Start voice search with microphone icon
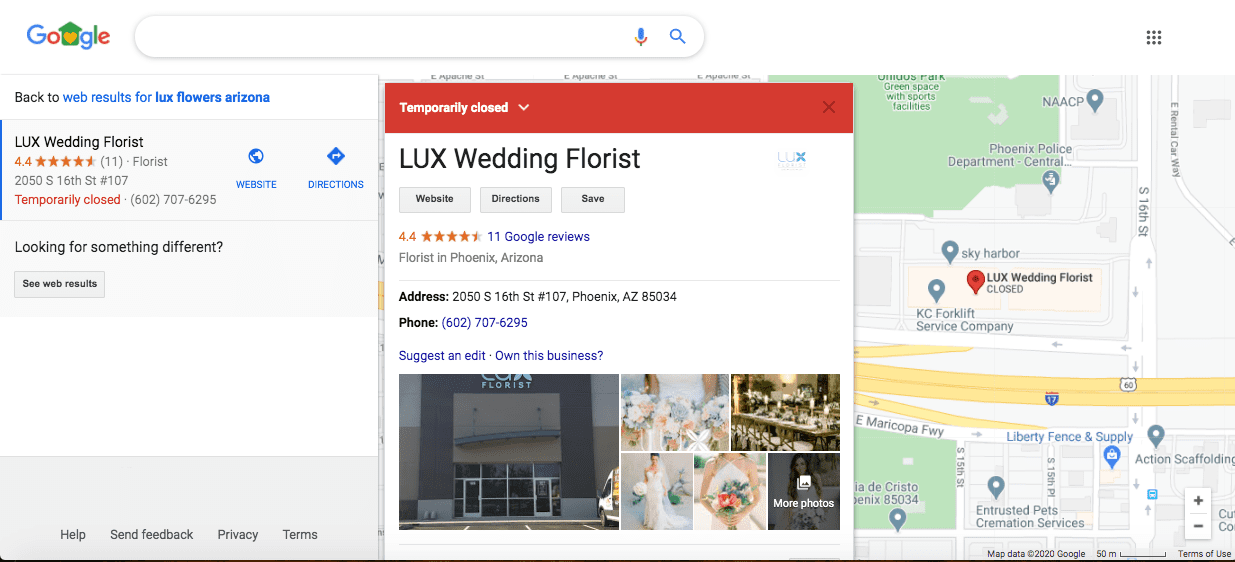1235x562 pixels. pyautogui.click(x=641, y=37)
